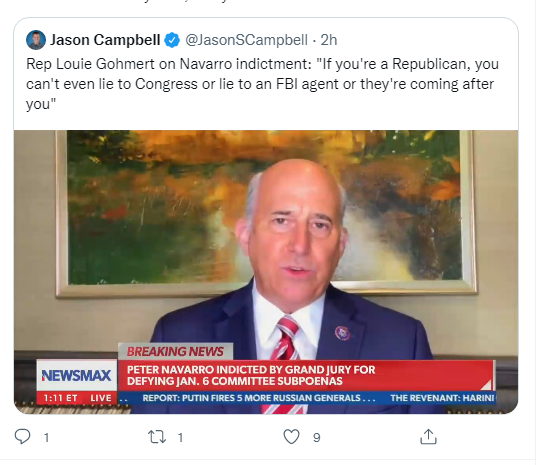Image resolution: width=549 pixels, height=465 pixels.
Task: Click the BREAKING NEWS label in video
Action: click(175, 351)
